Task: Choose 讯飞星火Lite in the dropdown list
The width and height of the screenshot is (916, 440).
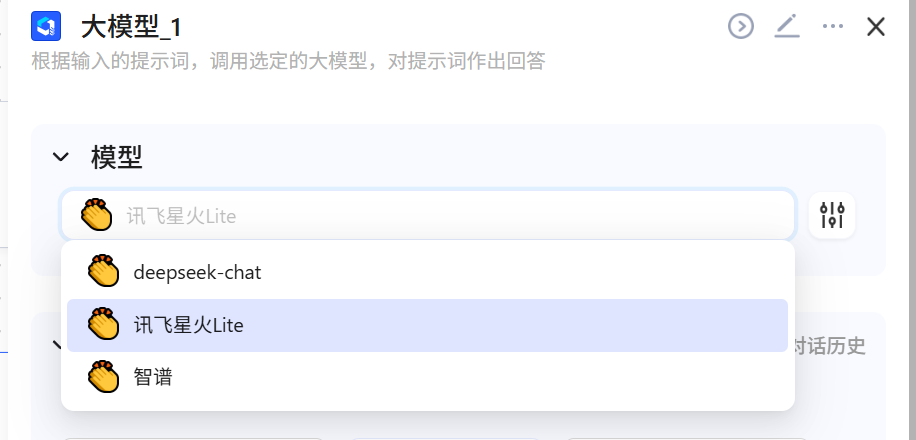Action: point(189,325)
